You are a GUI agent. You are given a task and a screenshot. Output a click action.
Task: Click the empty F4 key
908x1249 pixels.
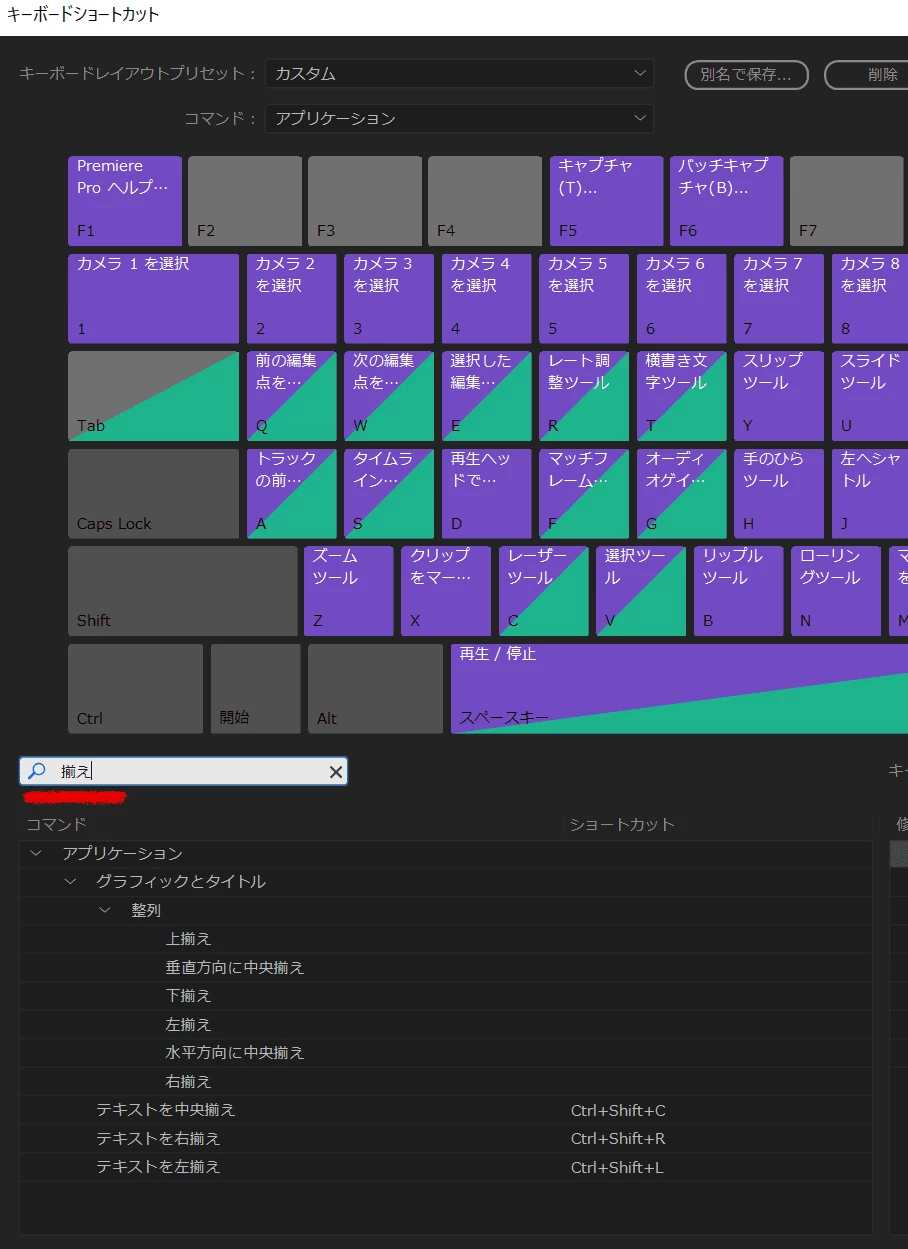tap(485, 201)
